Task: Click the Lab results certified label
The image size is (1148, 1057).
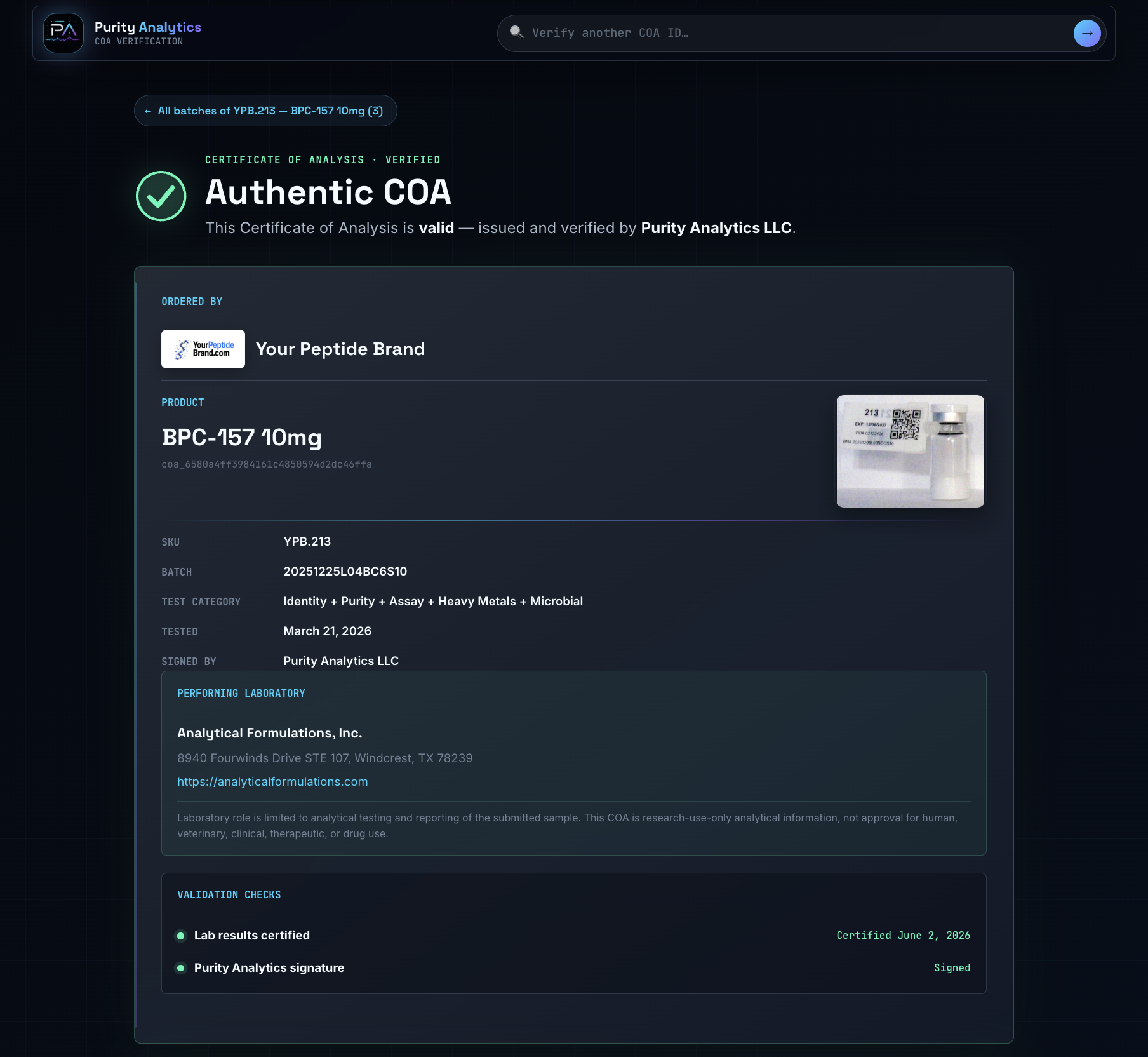Action: 252,936
